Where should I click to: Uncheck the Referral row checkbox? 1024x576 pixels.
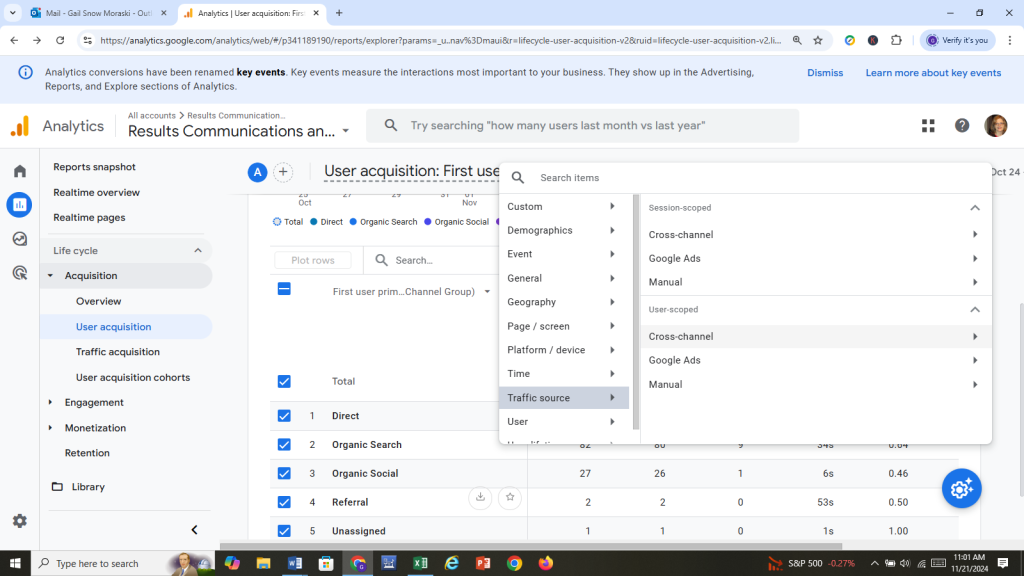coord(284,502)
